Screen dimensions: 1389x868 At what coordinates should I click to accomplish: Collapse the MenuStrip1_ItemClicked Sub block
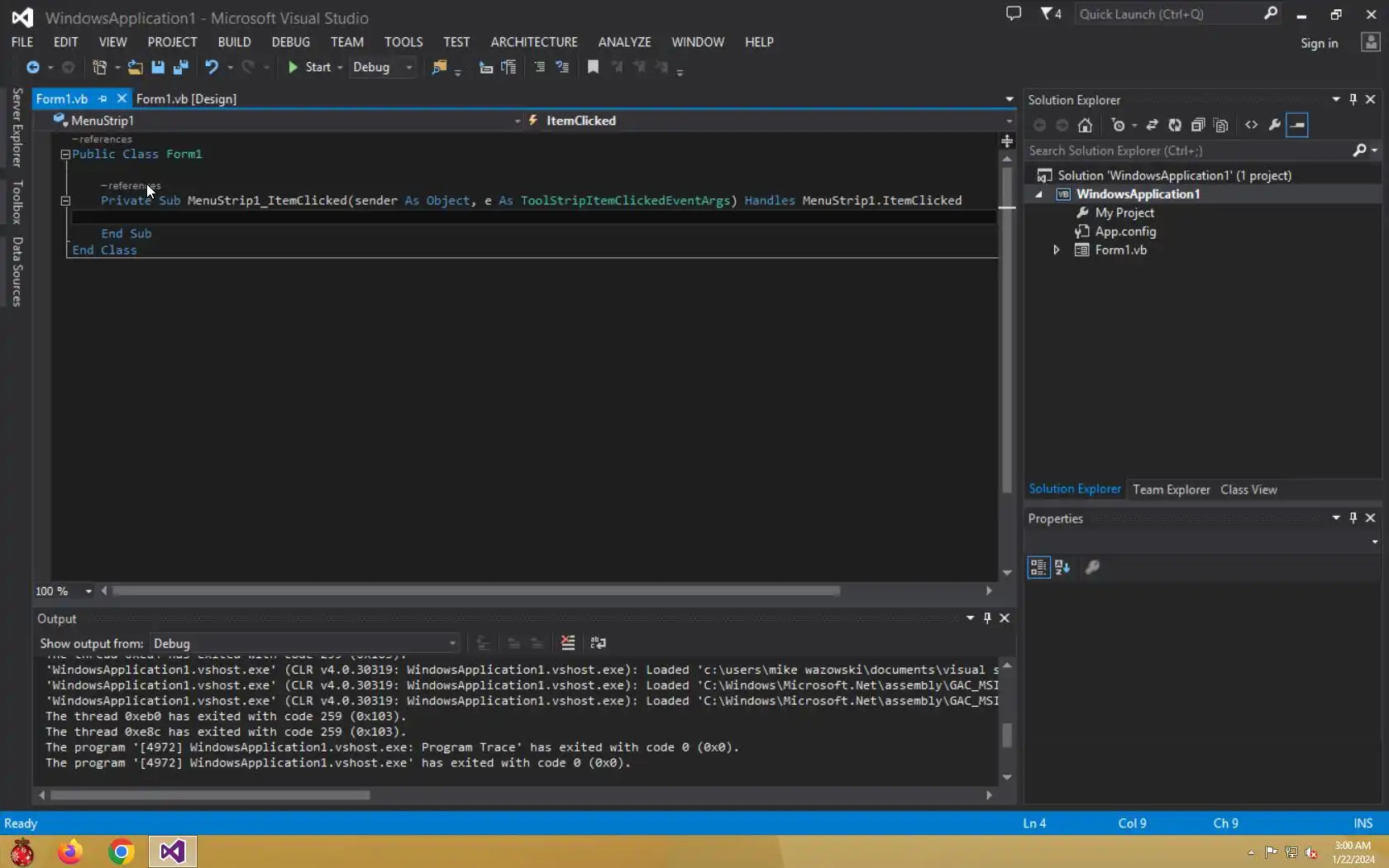coord(65,201)
